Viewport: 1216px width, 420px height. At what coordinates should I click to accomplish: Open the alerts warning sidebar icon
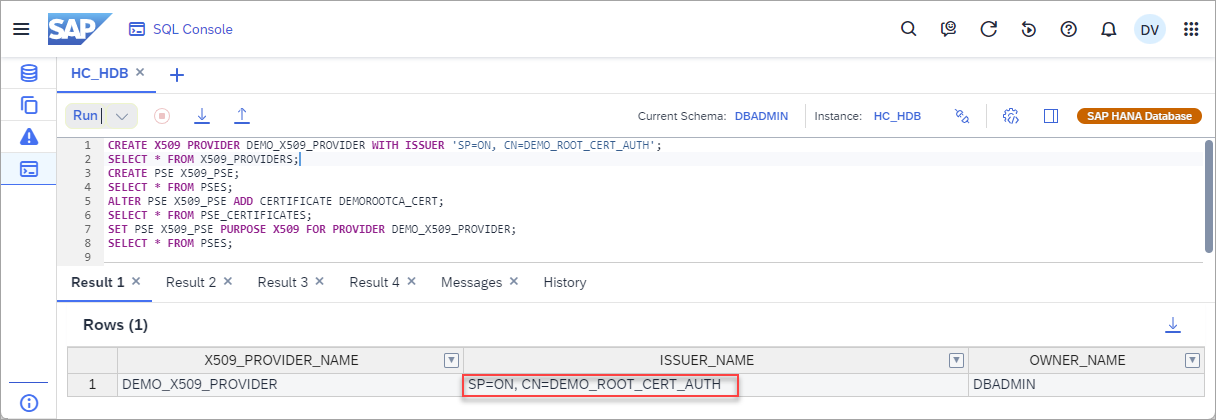click(x=29, y=136)
